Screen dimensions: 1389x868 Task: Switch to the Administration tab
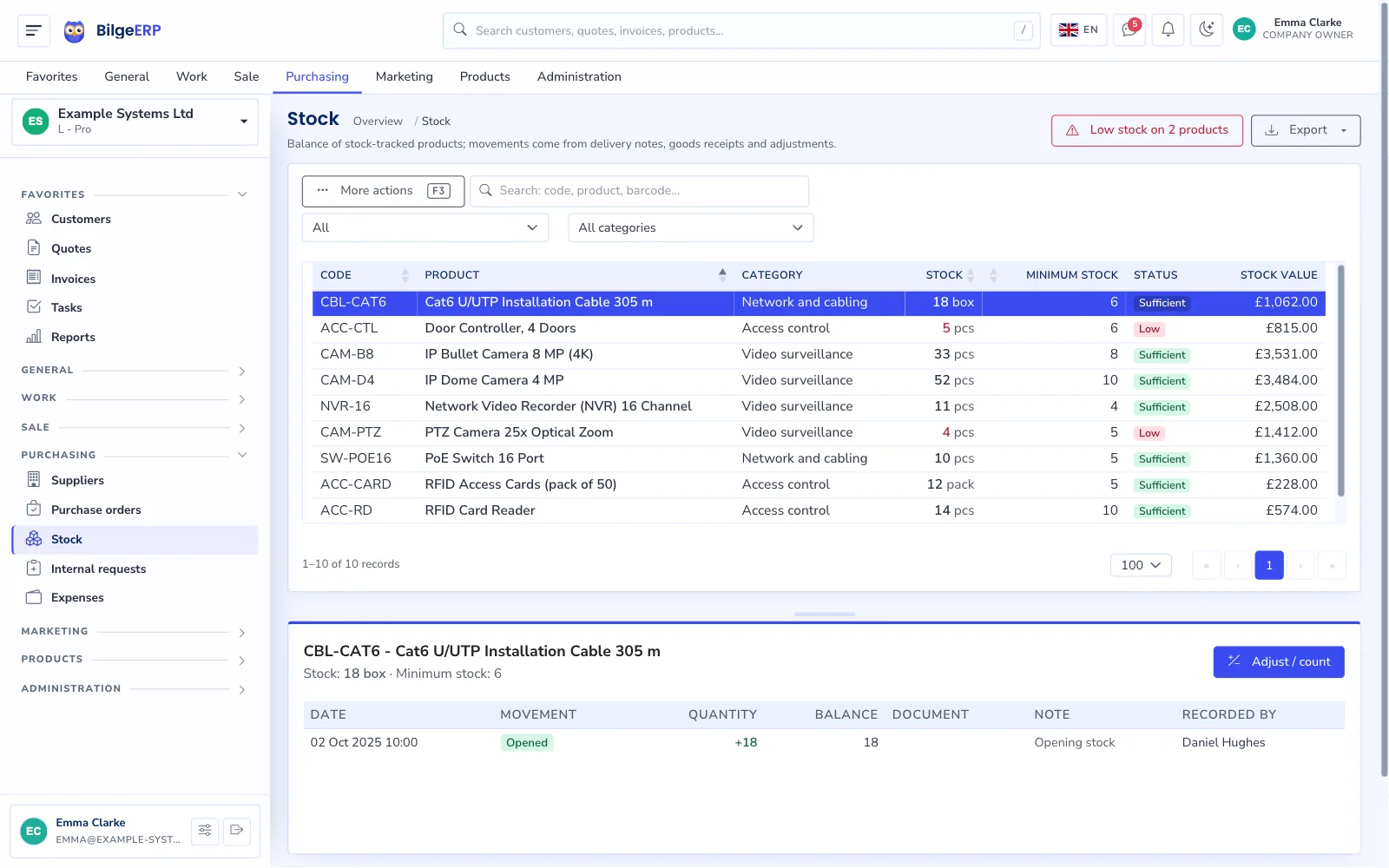(579, 76)
